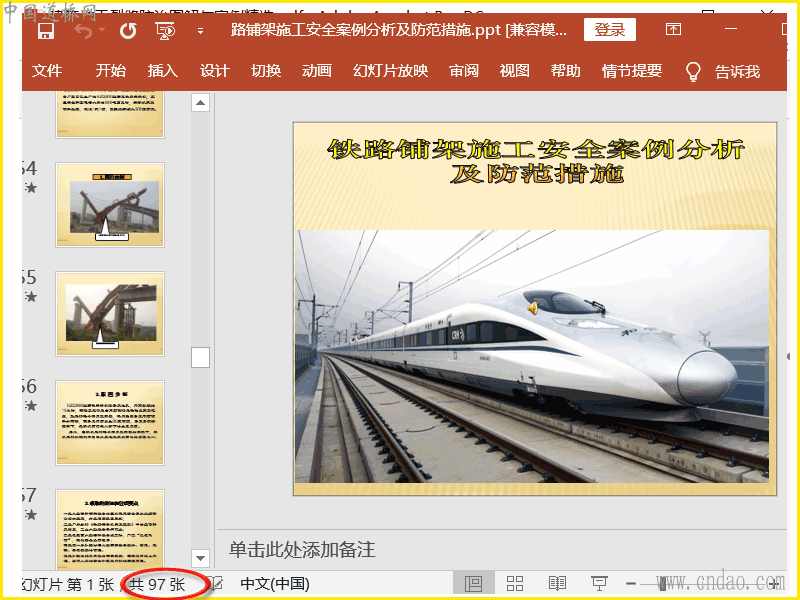Screen dimensions: 800x600
Task: Open the 幻灯片放映 tab
Action: click(x=390, y=70)
